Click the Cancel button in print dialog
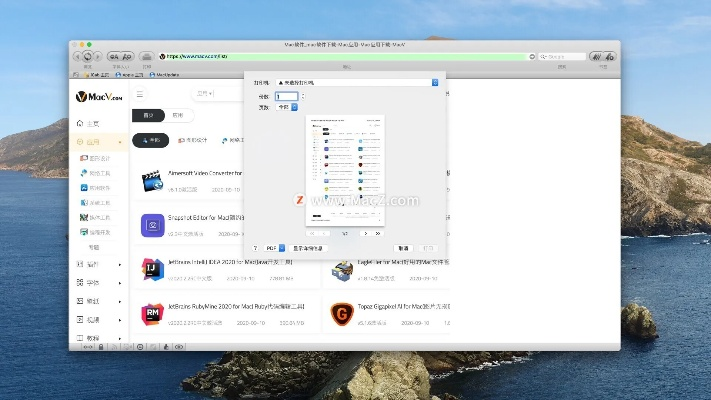Image resolution: width=711 pixels, height=400 pixels. coord(403,247)
